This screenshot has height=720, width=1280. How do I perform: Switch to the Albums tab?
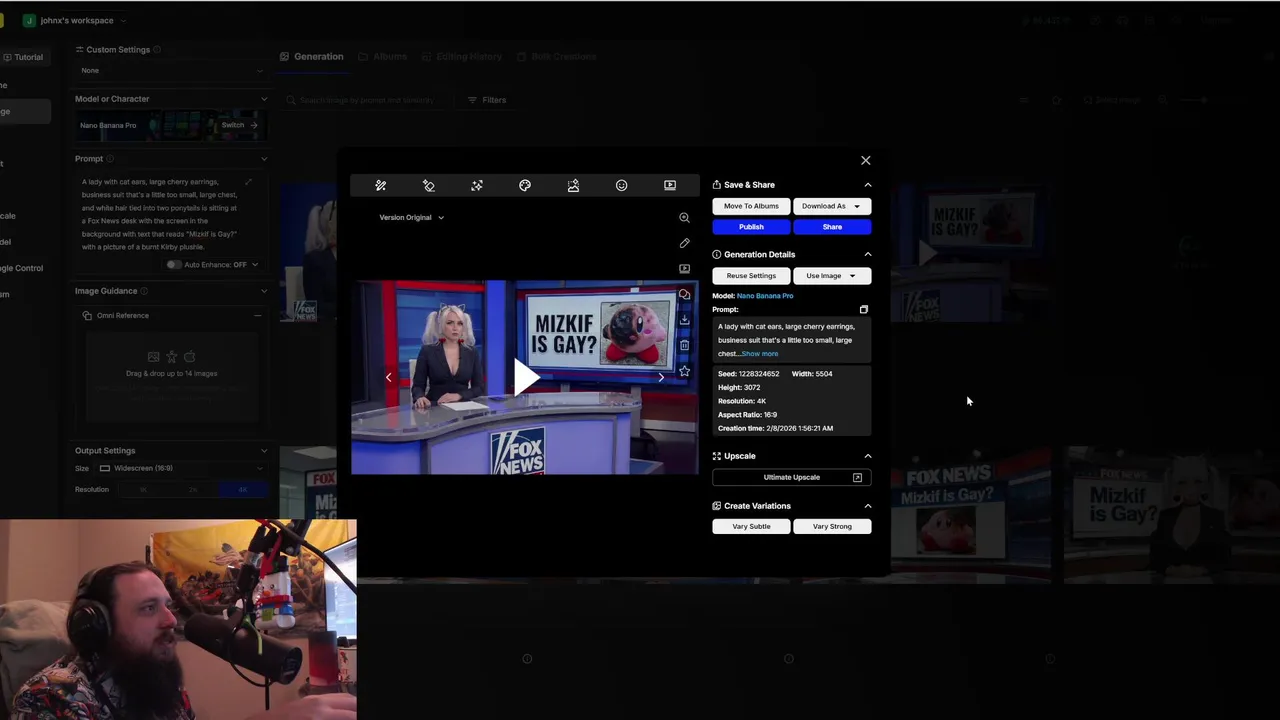click(x=383, y=57)
